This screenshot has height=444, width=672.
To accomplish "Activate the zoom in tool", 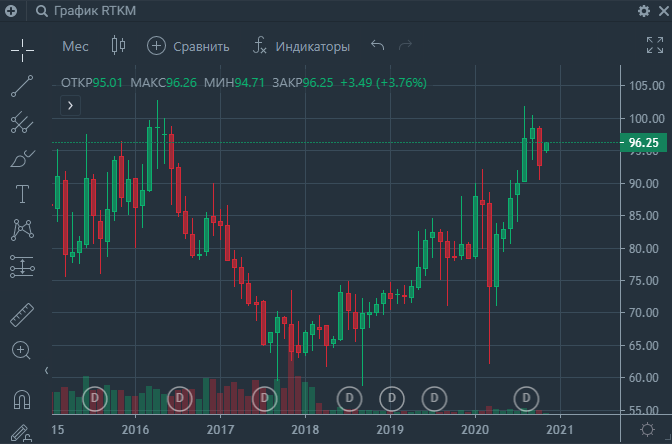I will pyautogui.click(x=21, y=351).
